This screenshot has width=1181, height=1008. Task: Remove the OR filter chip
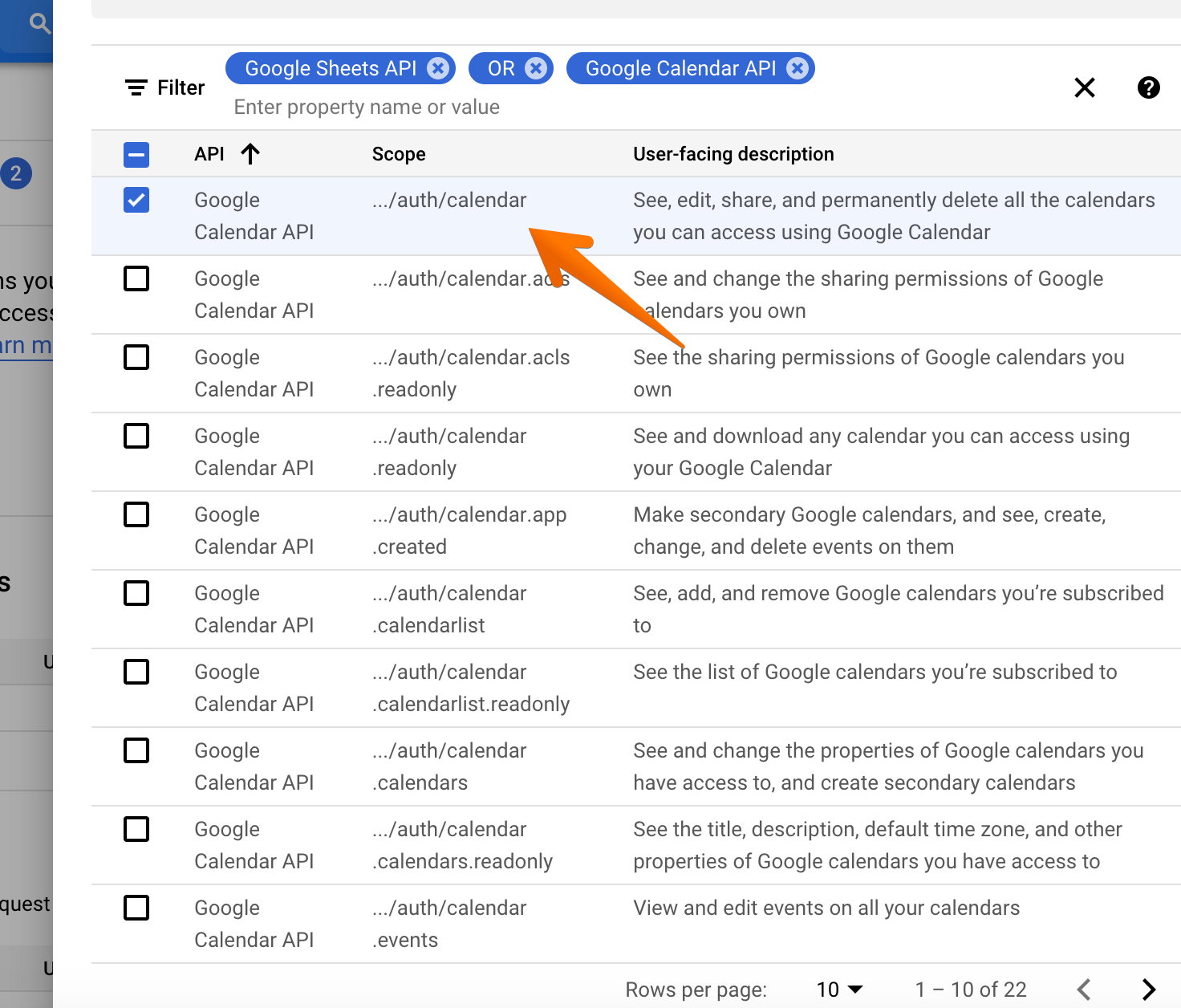[536, 68]
